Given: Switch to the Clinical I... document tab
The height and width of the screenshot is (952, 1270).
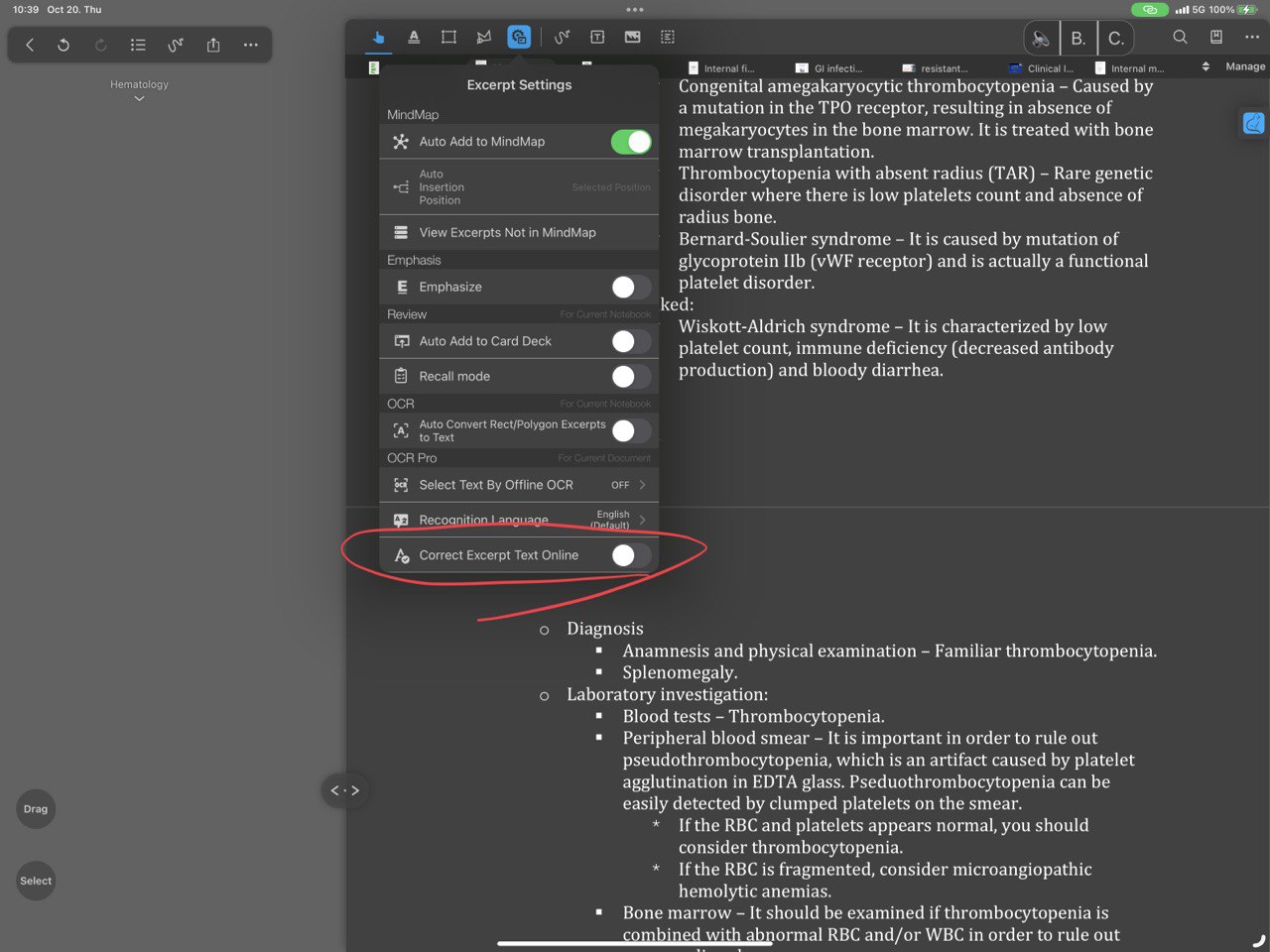Looking at the screenshot, I should point(1042,68).
